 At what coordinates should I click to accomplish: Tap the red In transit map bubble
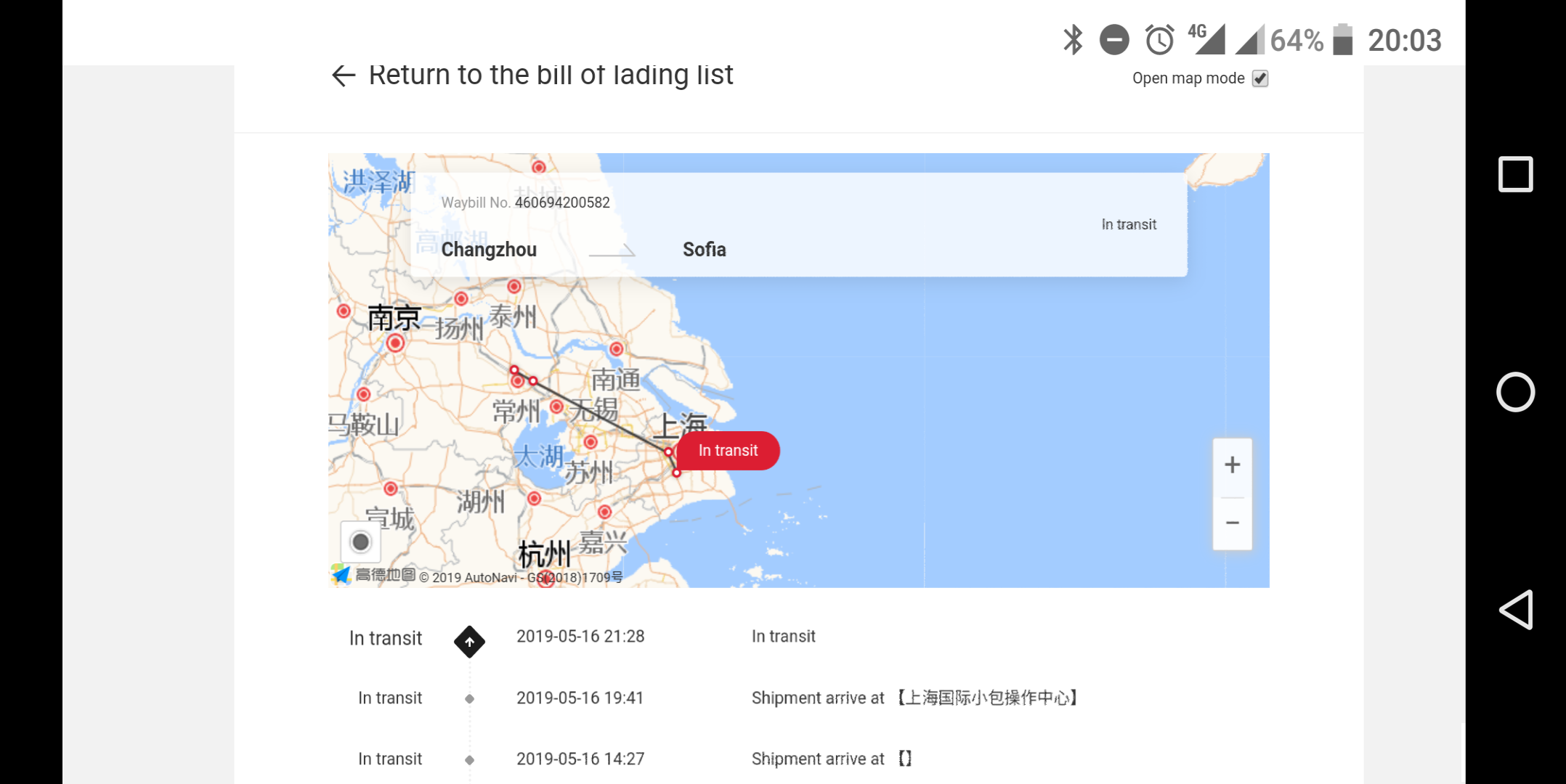click(x=728, y=451)
